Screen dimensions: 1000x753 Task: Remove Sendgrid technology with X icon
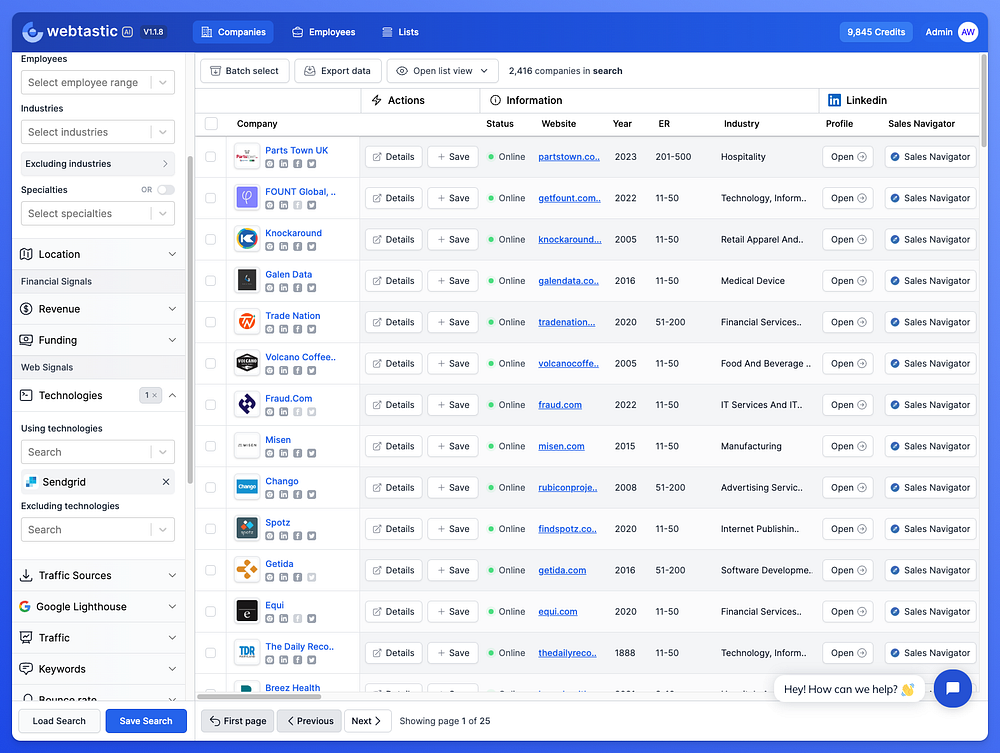click(166, 482)
